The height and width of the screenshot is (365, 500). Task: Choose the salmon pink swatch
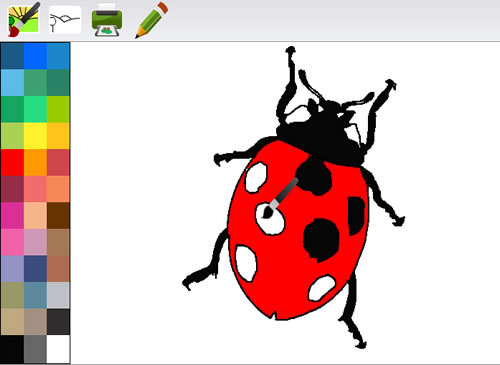[35, 189]
